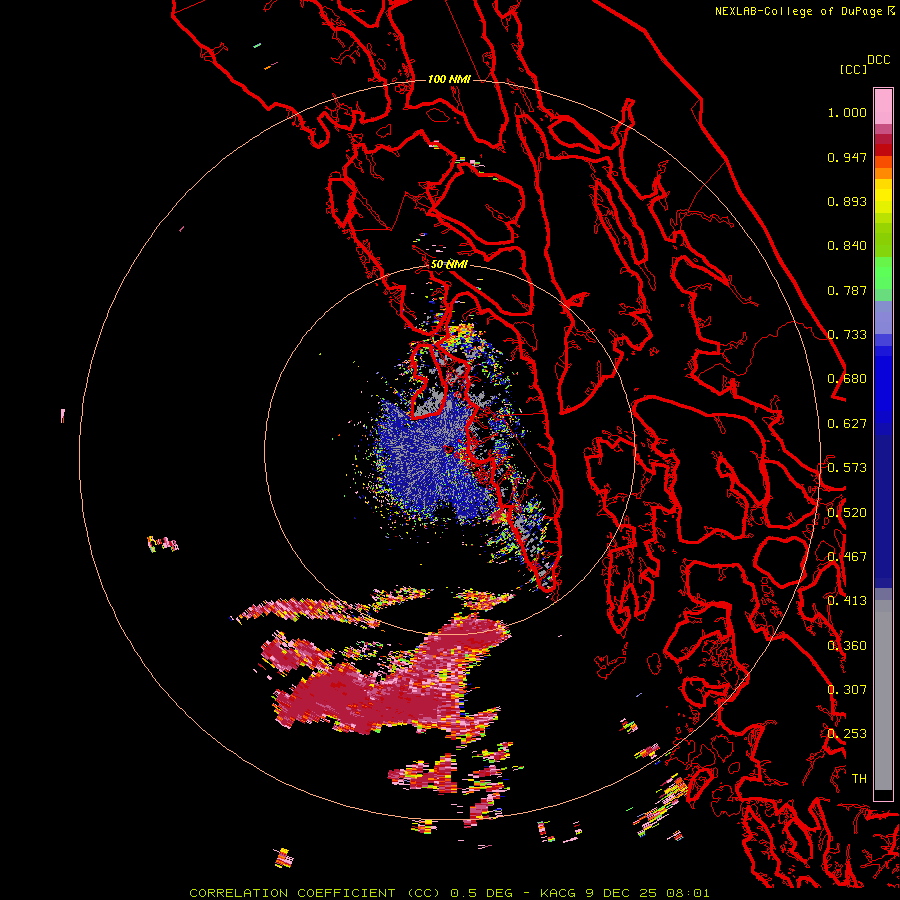Click the 0.680 value on the color scale
Image resolution: width=900 pixels, height=900 pixels.
pos(847,379)
